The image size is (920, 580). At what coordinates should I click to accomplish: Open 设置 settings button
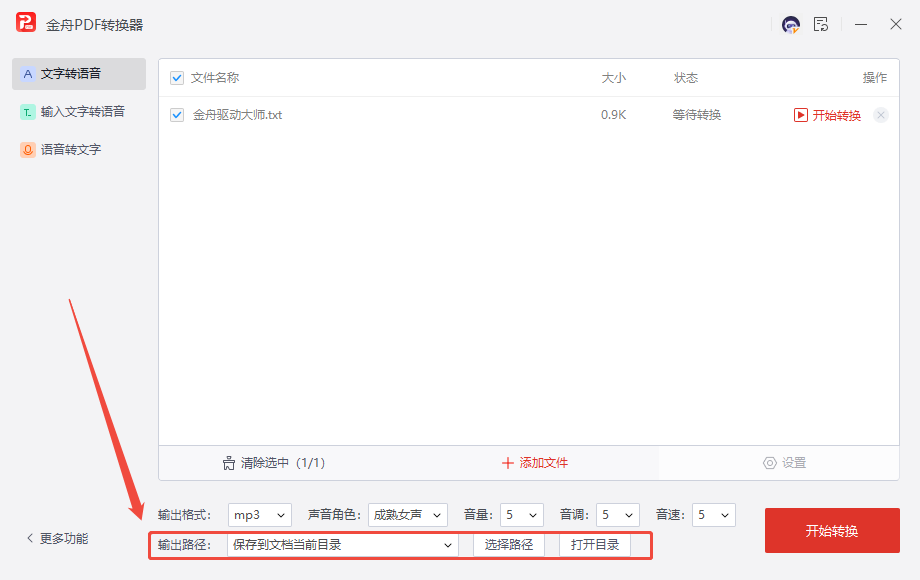[x=784, y=463]
